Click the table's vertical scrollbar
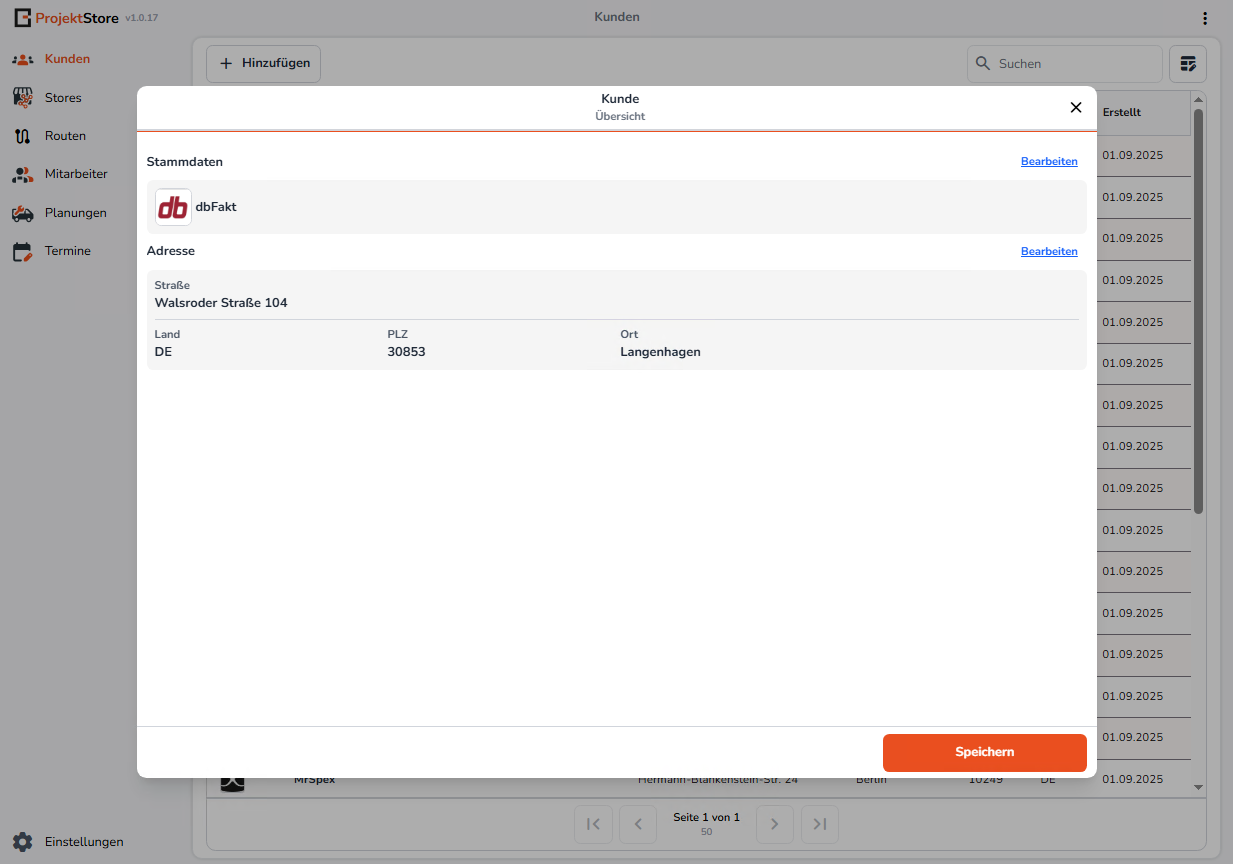The image size is (1233, 864). [x=1198, y=310]
